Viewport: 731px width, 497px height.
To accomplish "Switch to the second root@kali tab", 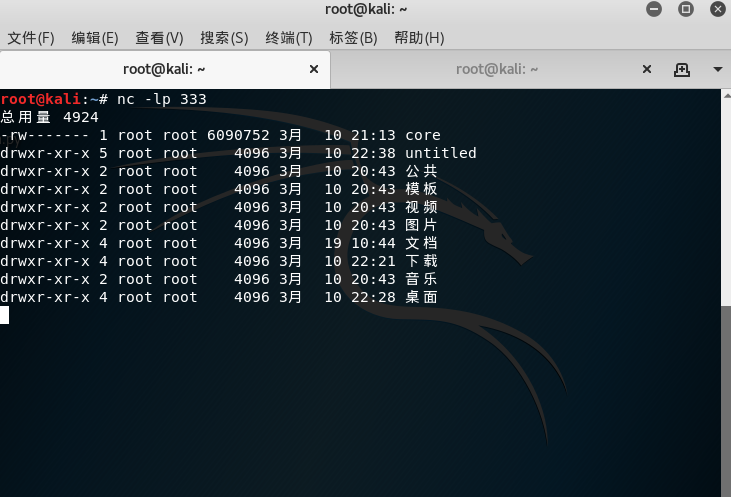I will [497, 69].
